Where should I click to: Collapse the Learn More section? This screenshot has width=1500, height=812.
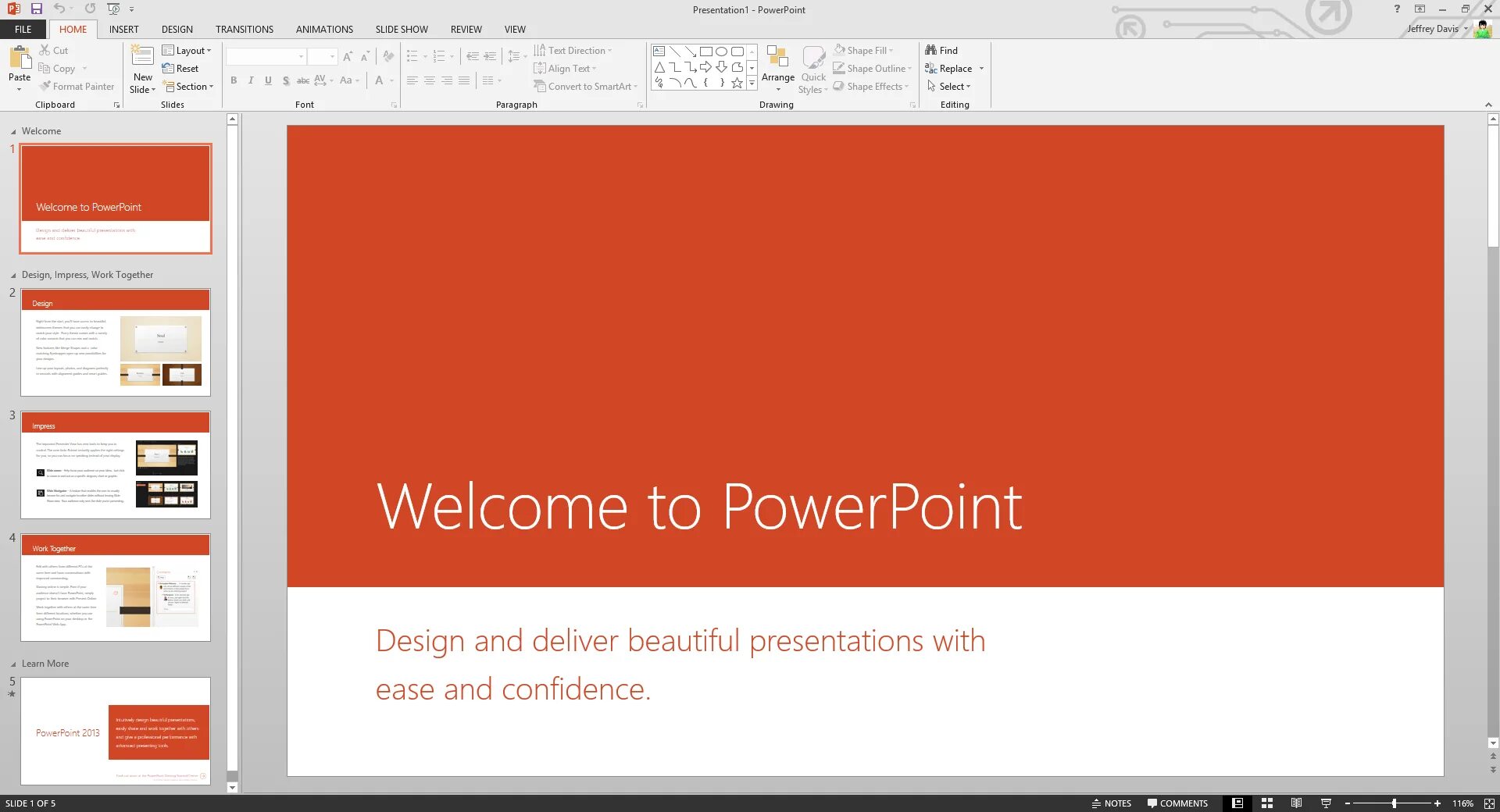13,664
